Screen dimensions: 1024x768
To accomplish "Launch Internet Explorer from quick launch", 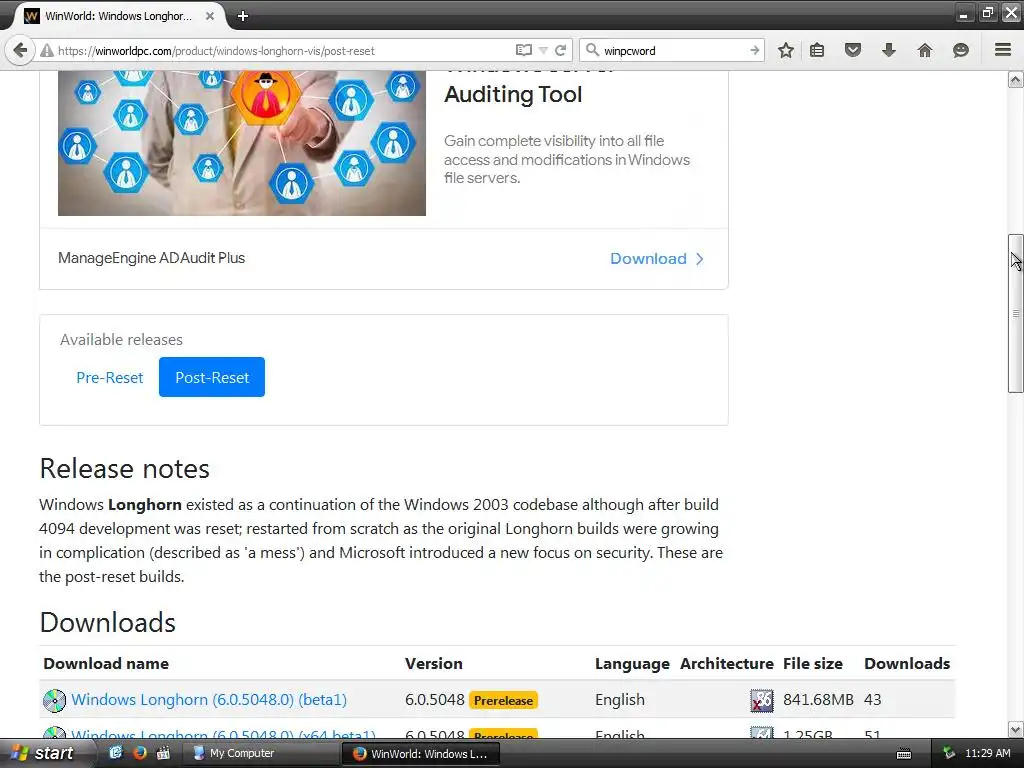I will (116, 753).
